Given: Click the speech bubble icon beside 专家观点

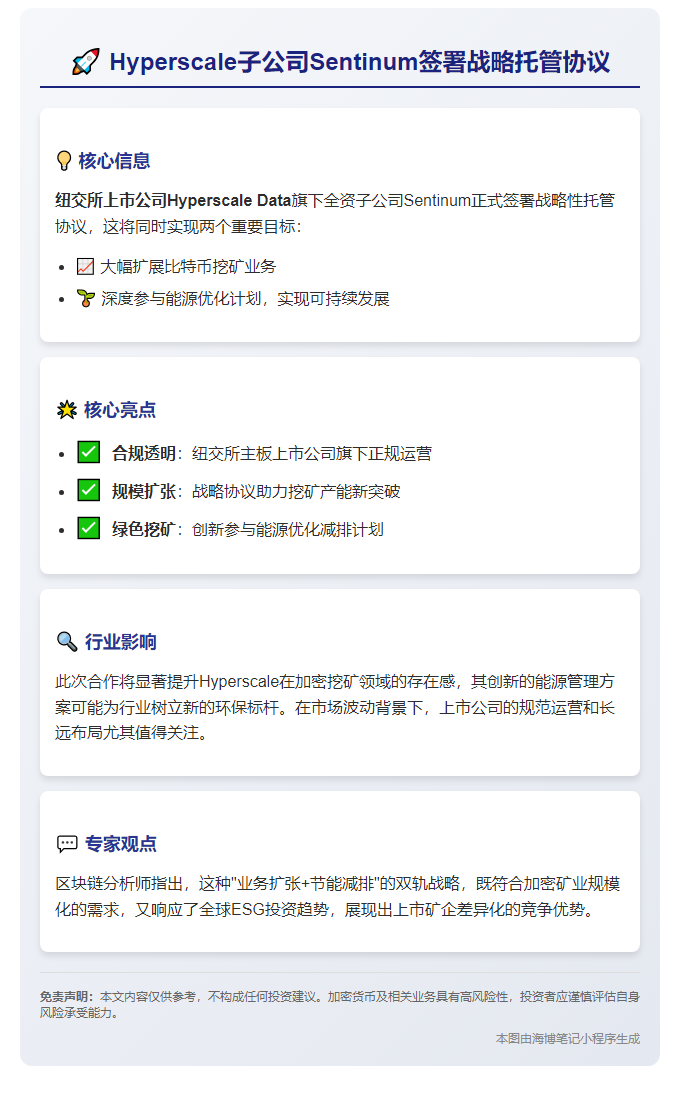Looking at the screenshot, I should pos(67,844).
